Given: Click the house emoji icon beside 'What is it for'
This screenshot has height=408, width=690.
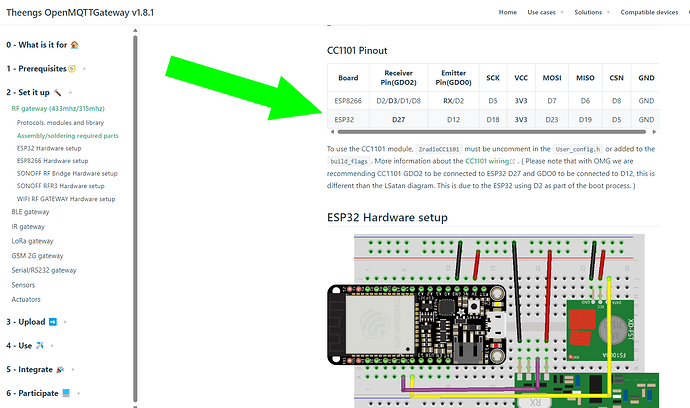Looking at the screenshot, I should (74, 44).
